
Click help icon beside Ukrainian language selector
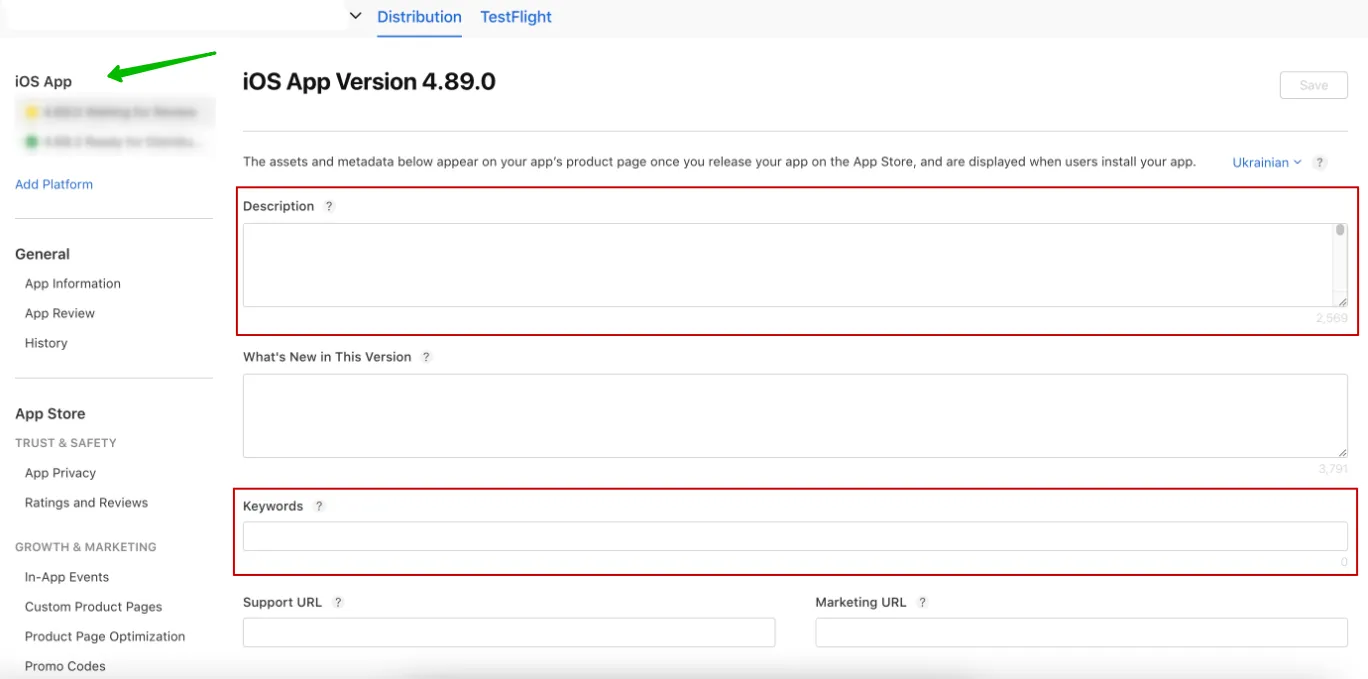(x=1320, y=162)
